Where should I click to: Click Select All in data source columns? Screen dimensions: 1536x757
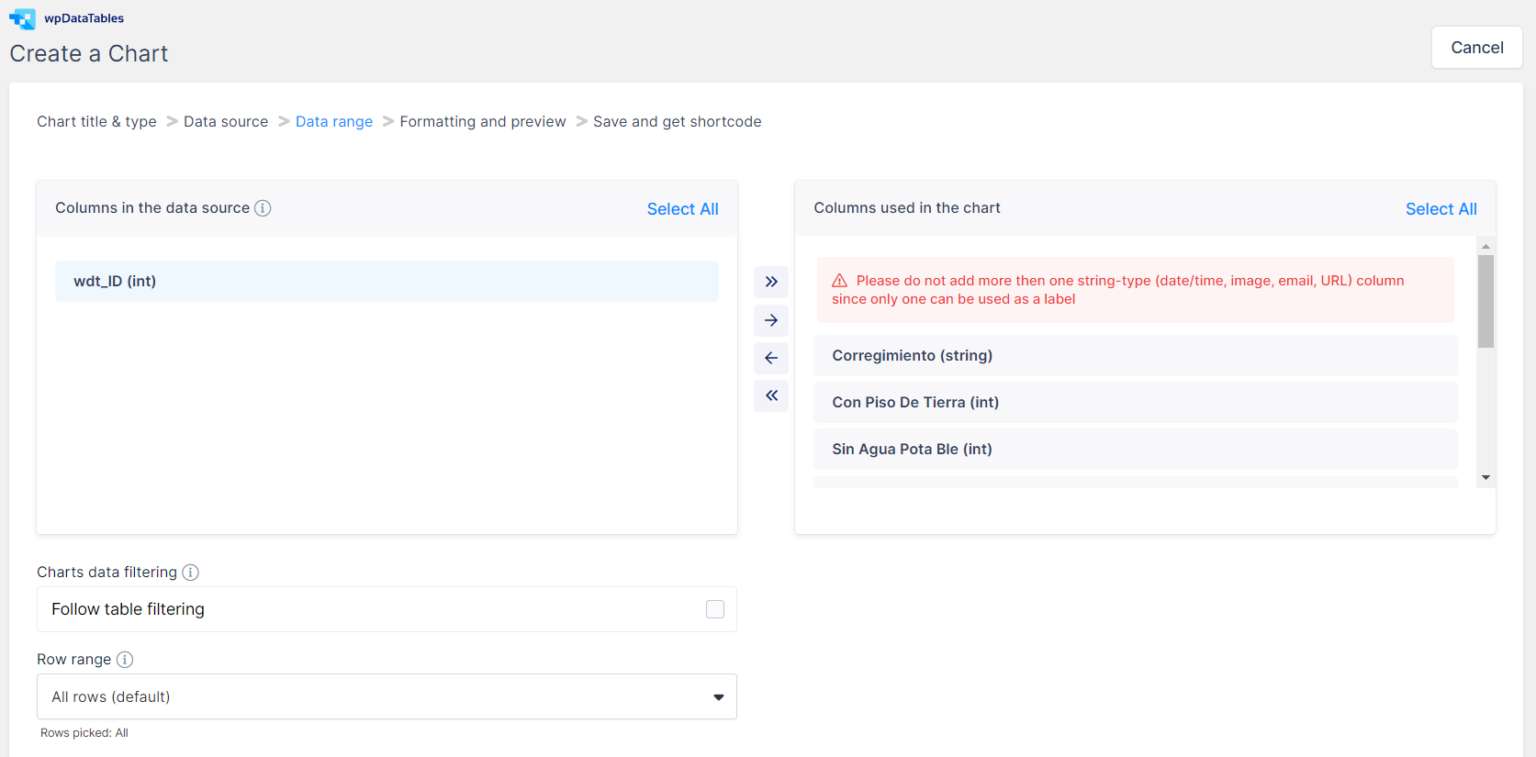click(682, 209)
